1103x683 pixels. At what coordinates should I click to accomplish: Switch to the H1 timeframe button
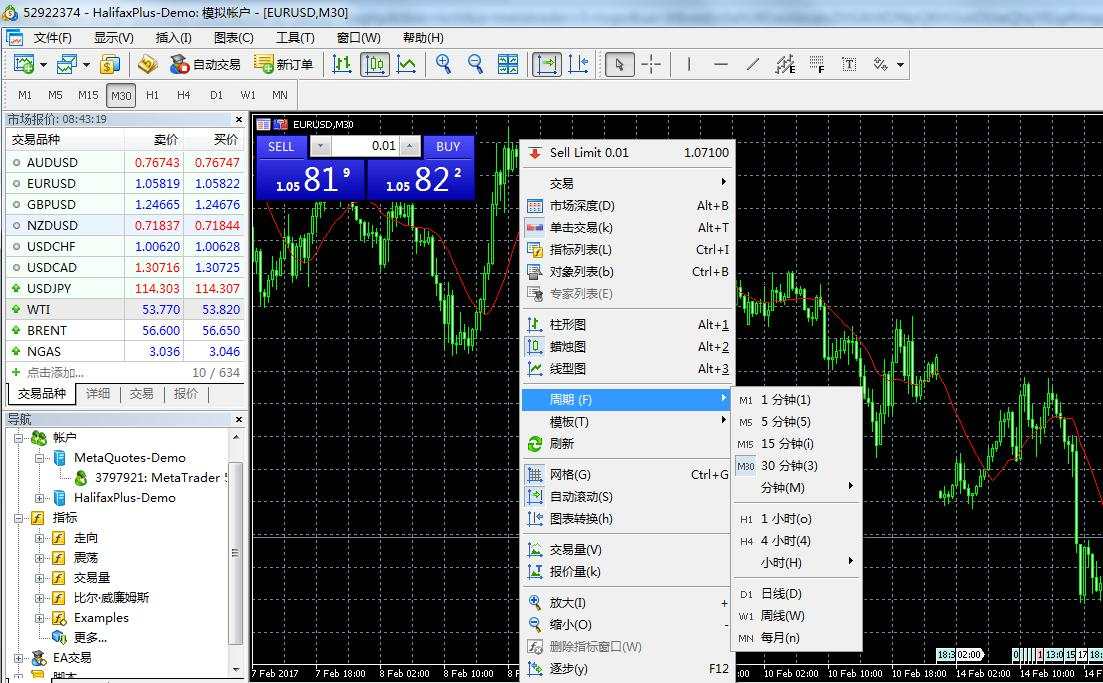152,96
